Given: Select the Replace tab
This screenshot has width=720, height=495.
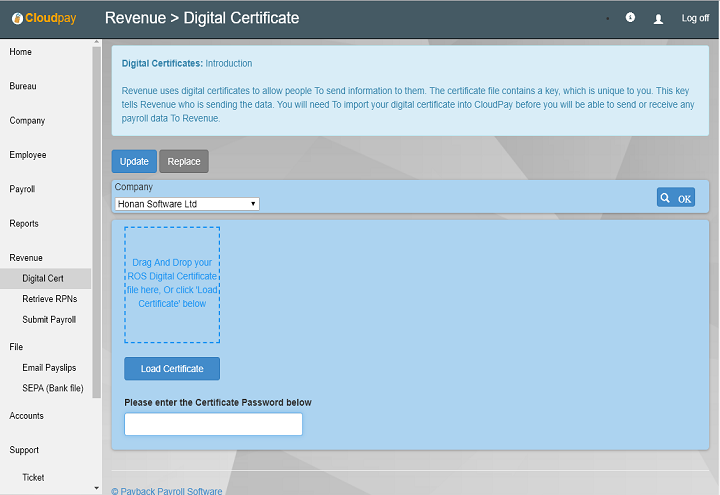Looking at the screenshot, I should [x=184, y=162].
